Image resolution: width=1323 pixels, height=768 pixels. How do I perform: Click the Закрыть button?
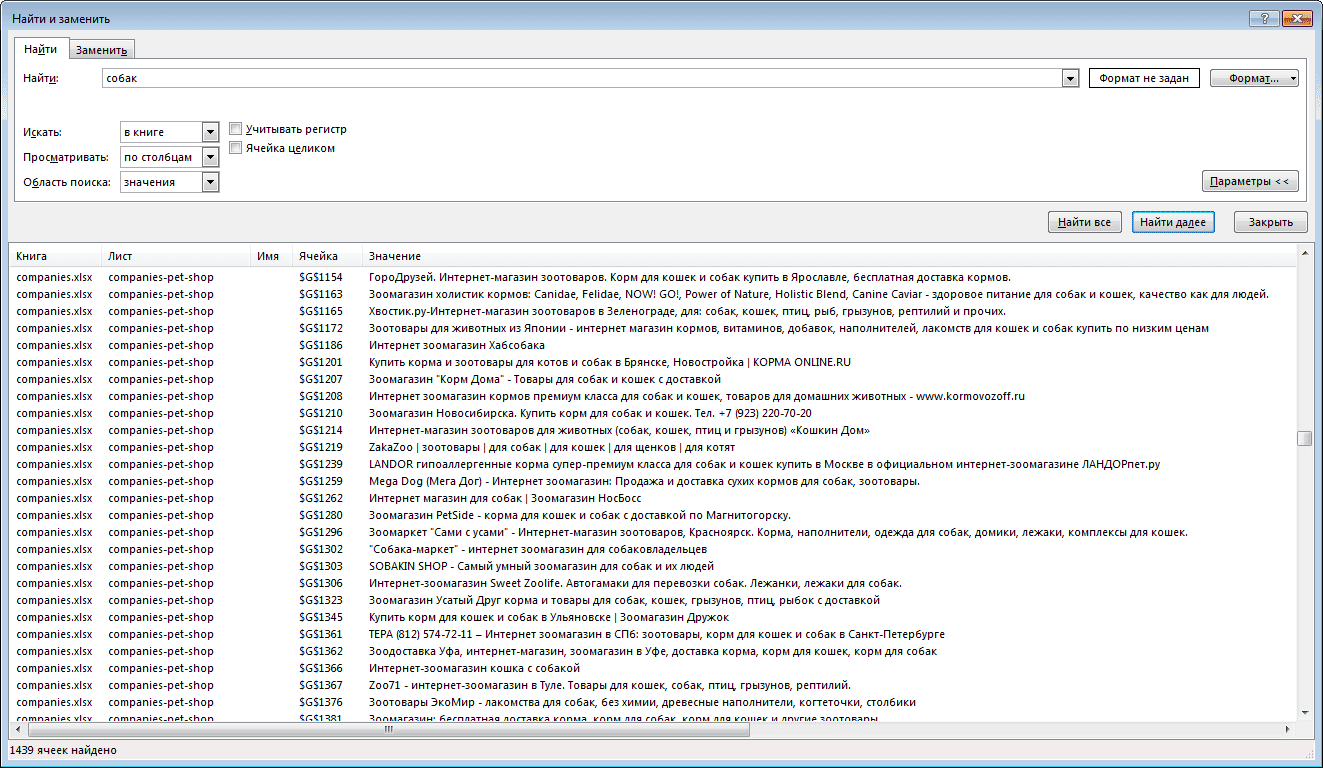point(1270,222)
